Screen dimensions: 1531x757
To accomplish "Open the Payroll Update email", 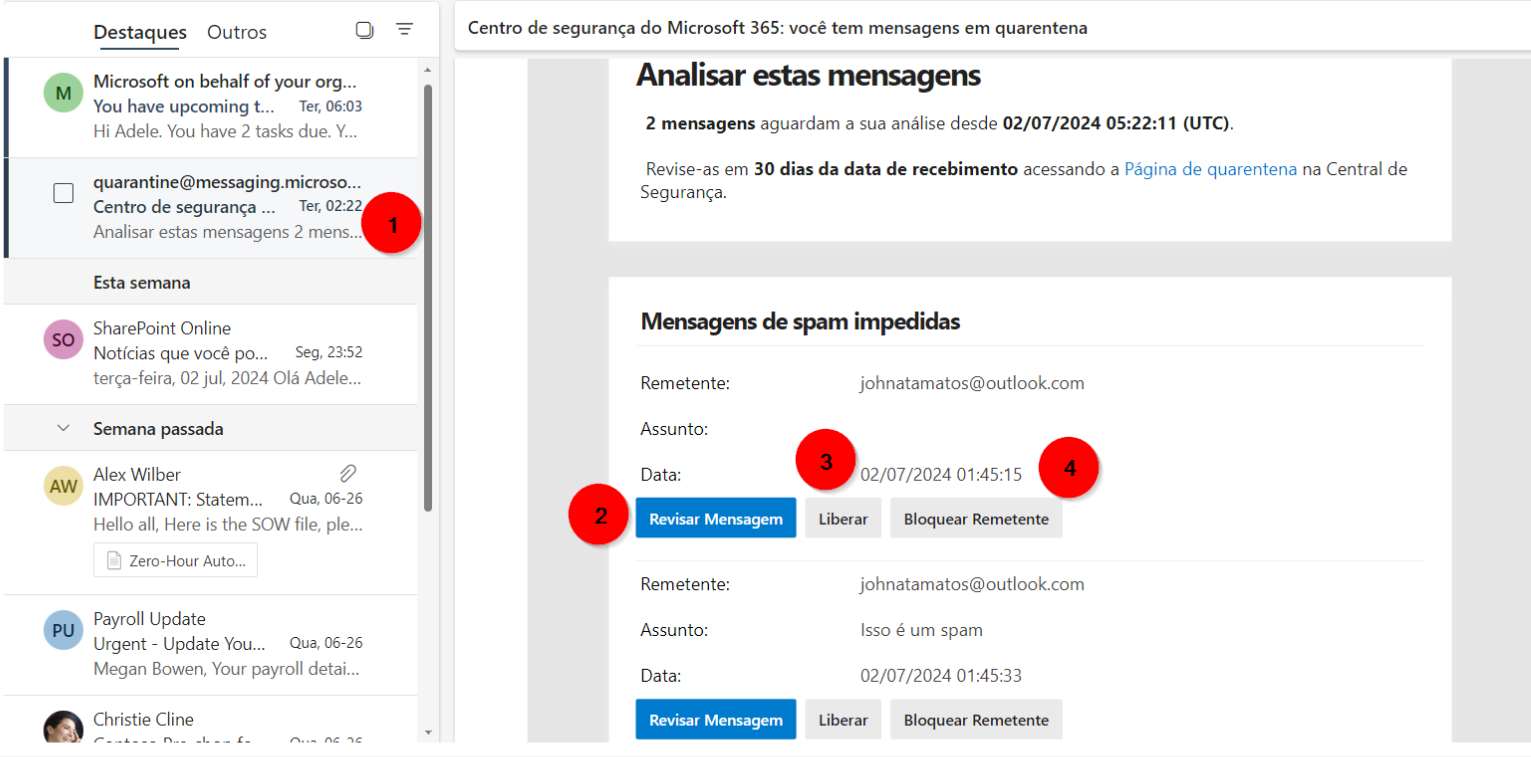I will tap(212, 645).
